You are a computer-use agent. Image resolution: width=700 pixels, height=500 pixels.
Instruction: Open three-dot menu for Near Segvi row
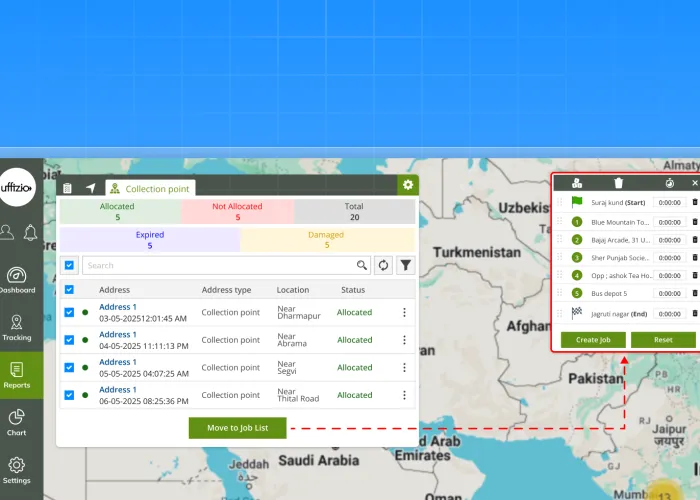click(x=404, y=367)
